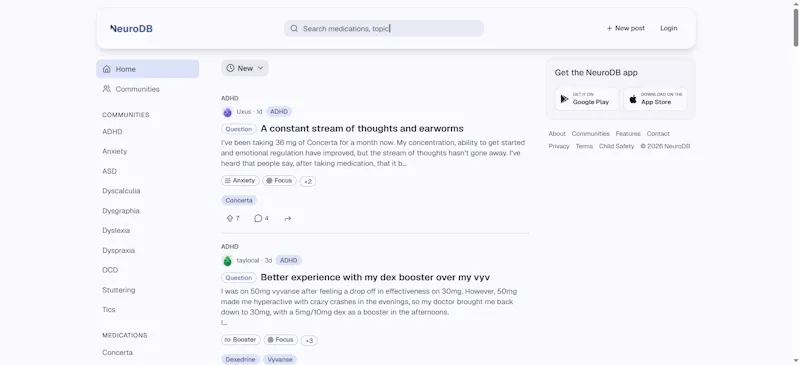Screen dimensions: 800x365
Task: Open the Tics community
Action: [109, 310]
